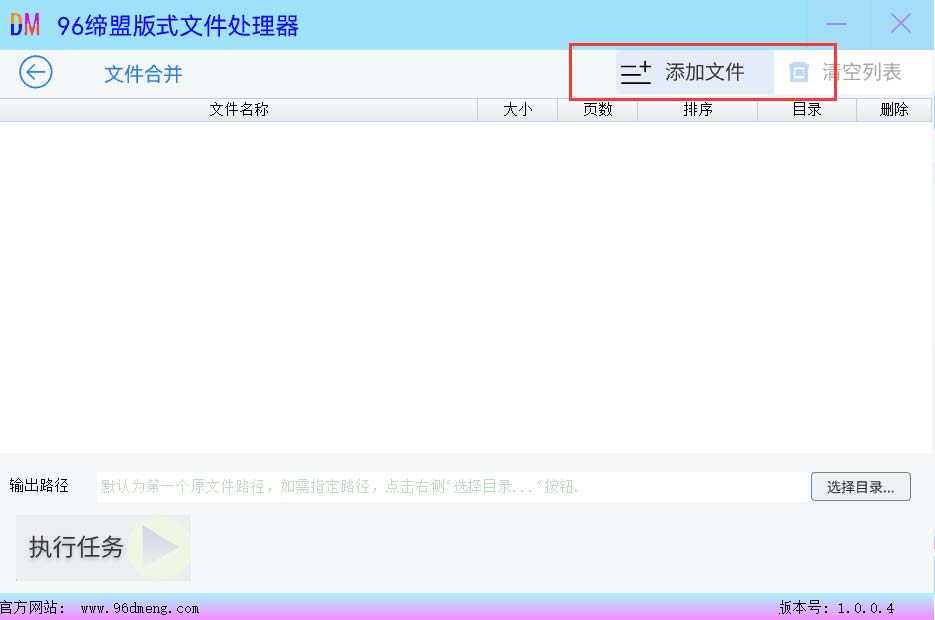Screen dimensions: 935x620
Task: Click the trash can icon beside 清空列表
Action: [x=798, y=72]
